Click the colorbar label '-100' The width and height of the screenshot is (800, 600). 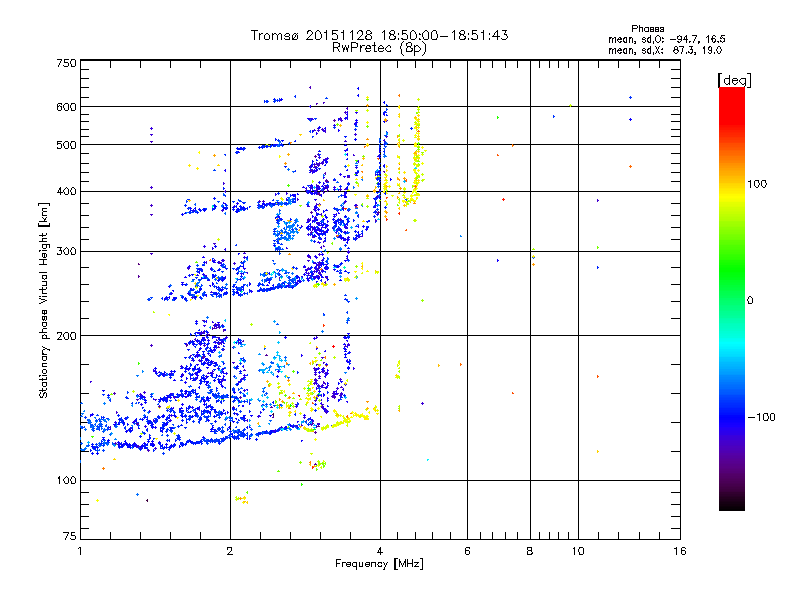761,417
